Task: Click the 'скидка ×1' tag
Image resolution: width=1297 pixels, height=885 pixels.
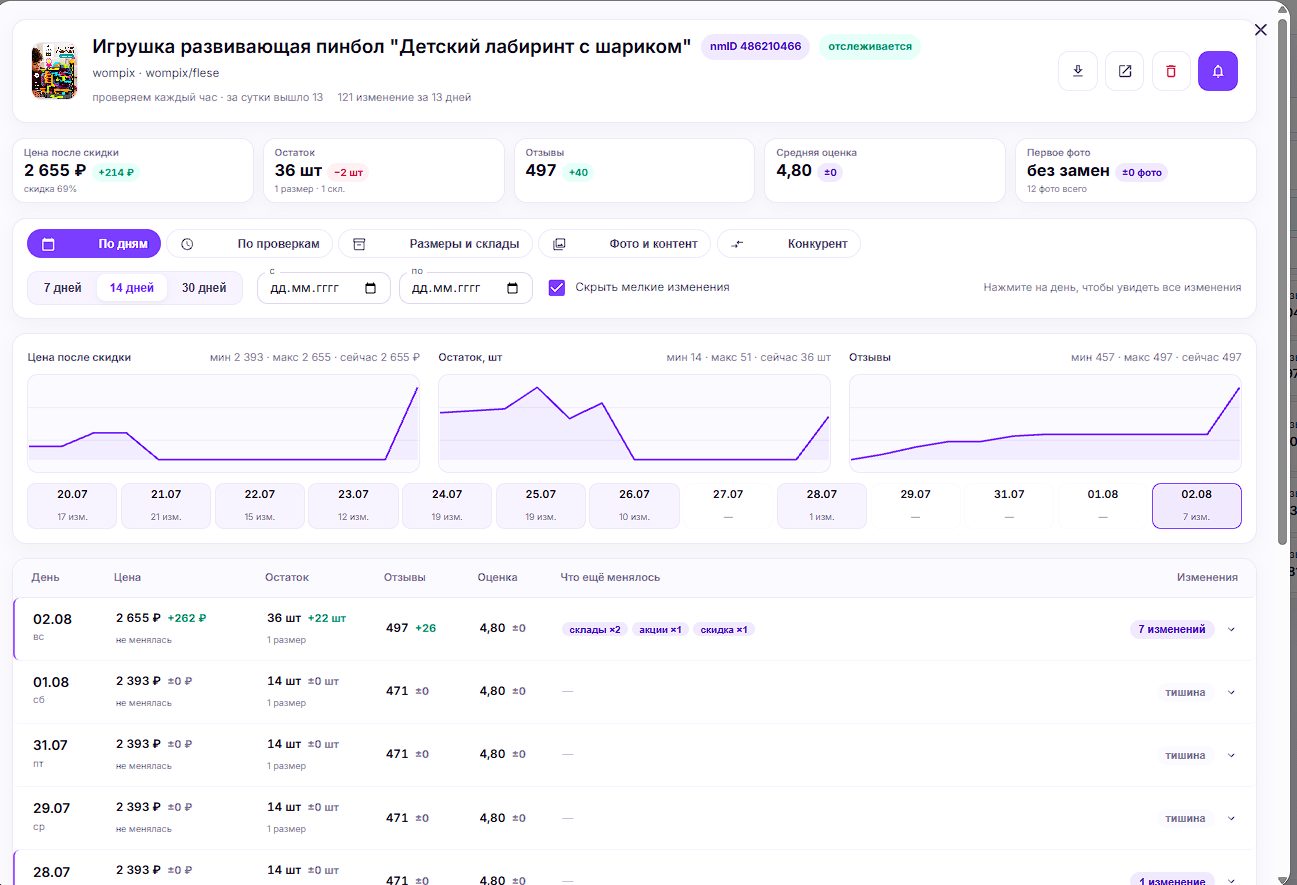Action: (724, 629)
